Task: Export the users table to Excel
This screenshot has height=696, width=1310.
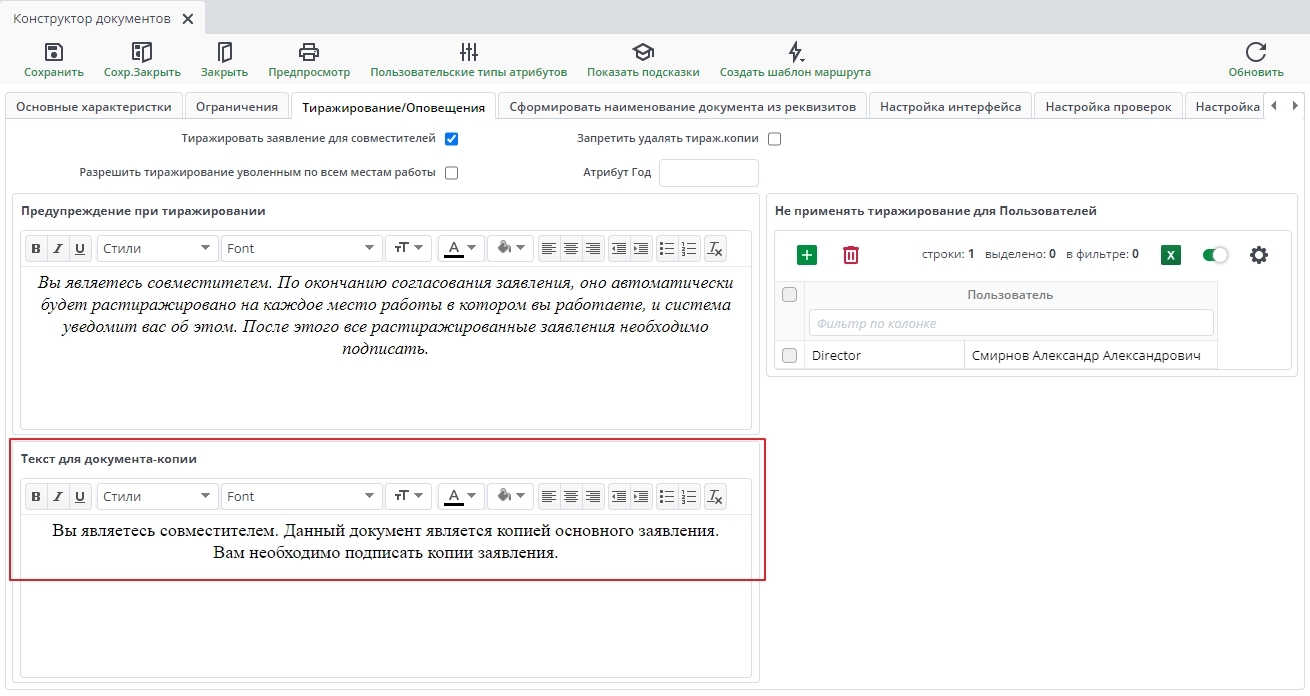Action: click(1170, 255)
